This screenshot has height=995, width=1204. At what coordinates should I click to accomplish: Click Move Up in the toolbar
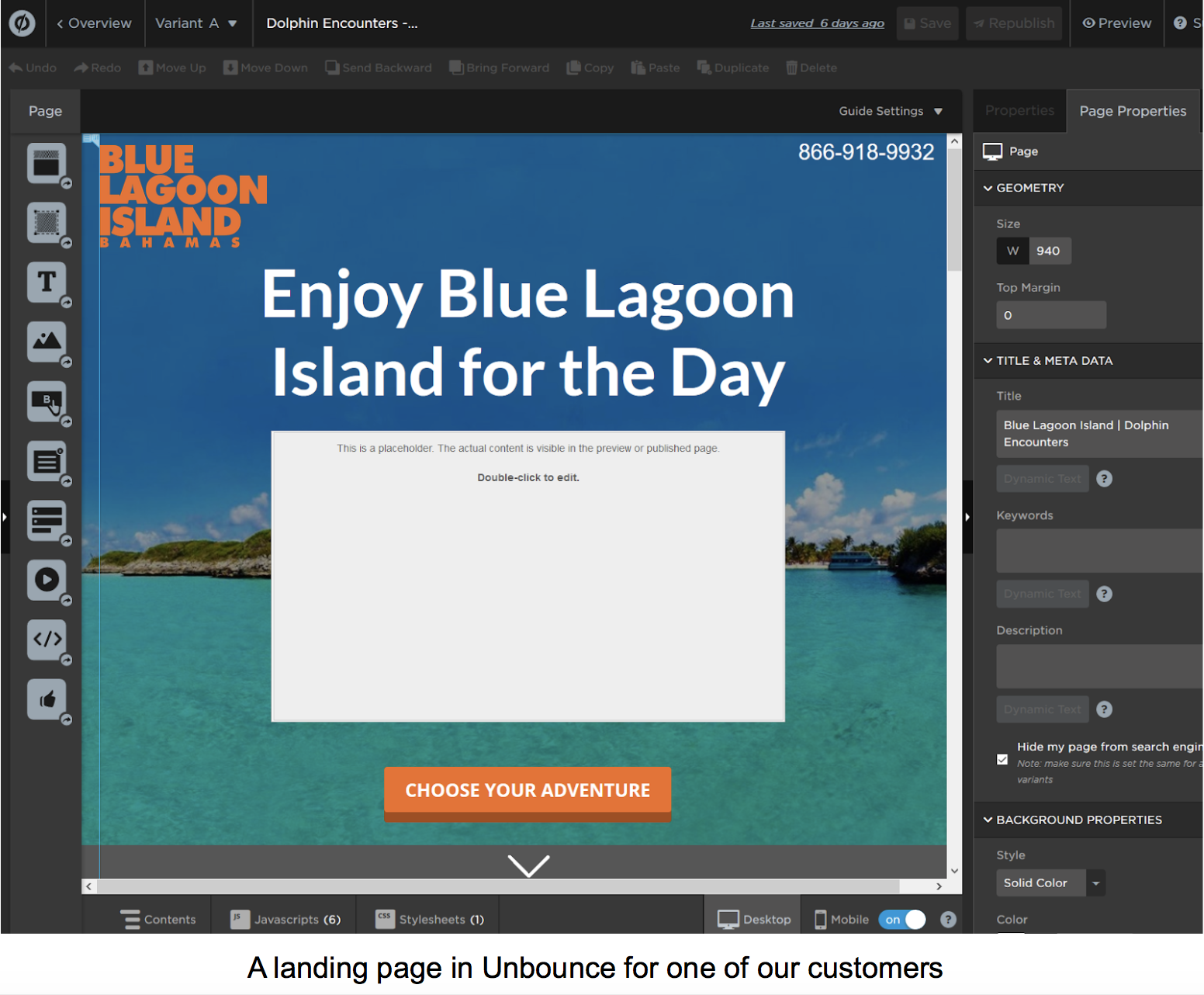click(172, 68)
